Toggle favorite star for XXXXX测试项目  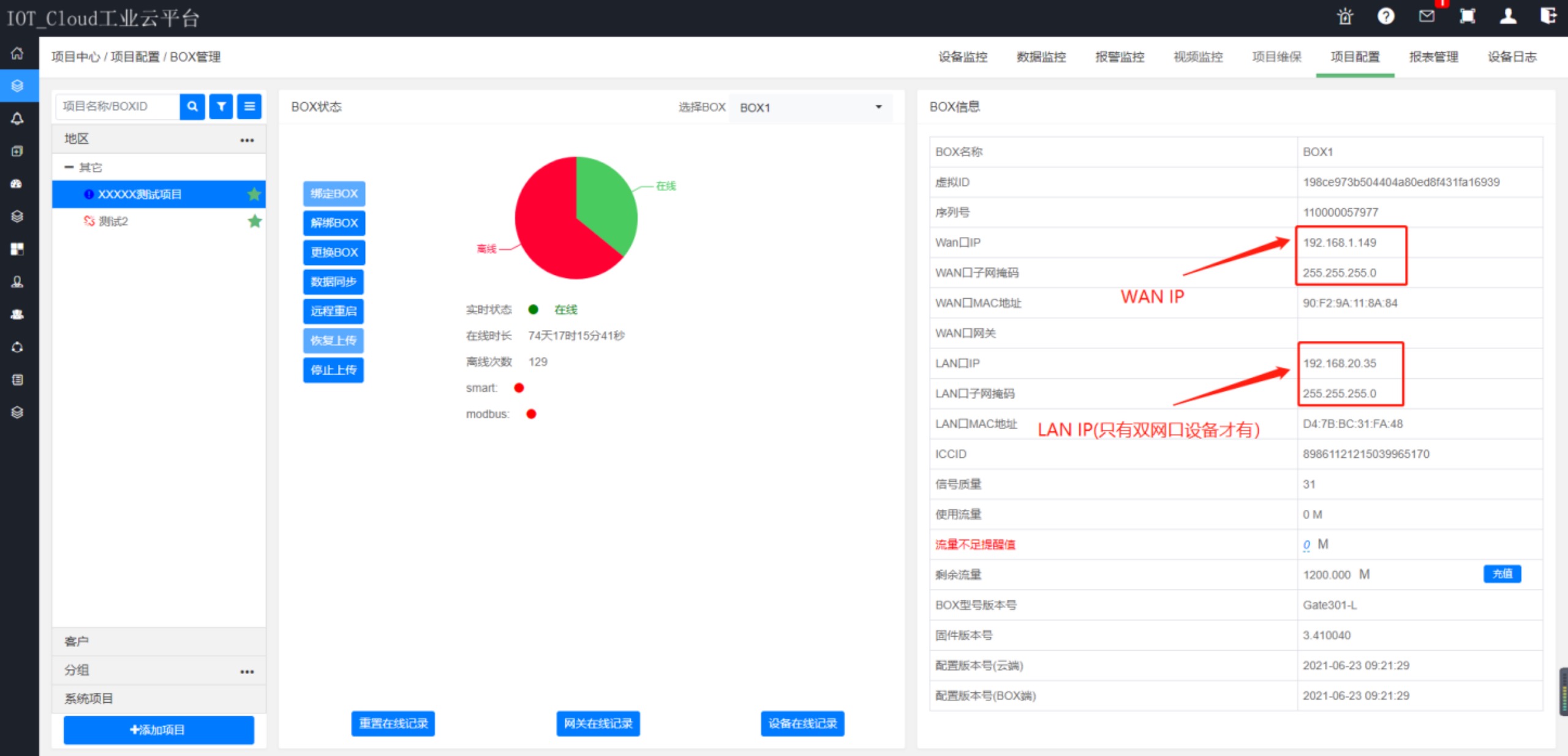click(x=254, y=195)
